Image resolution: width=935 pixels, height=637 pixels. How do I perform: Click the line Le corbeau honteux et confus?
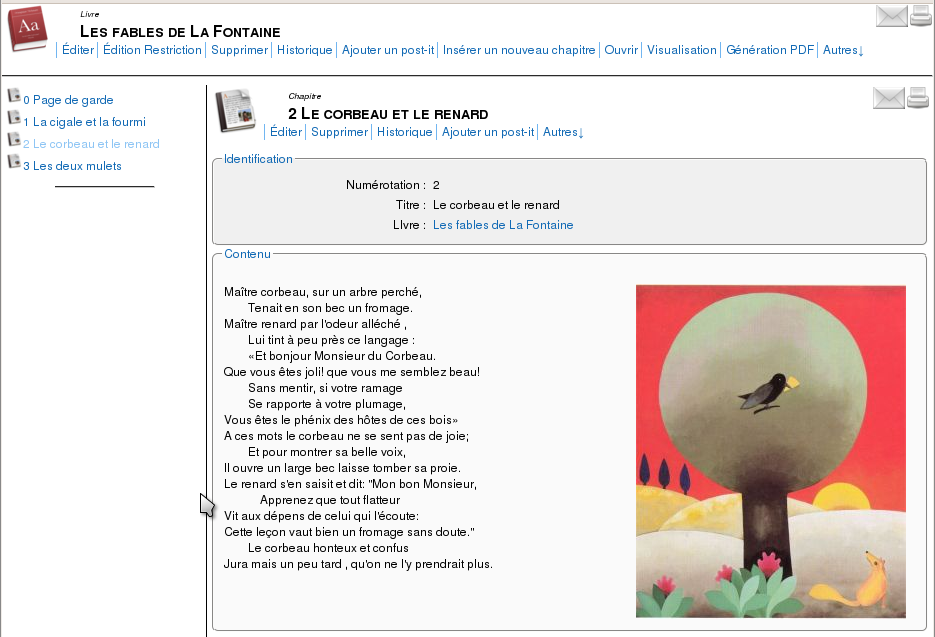(x=329, y=548)
